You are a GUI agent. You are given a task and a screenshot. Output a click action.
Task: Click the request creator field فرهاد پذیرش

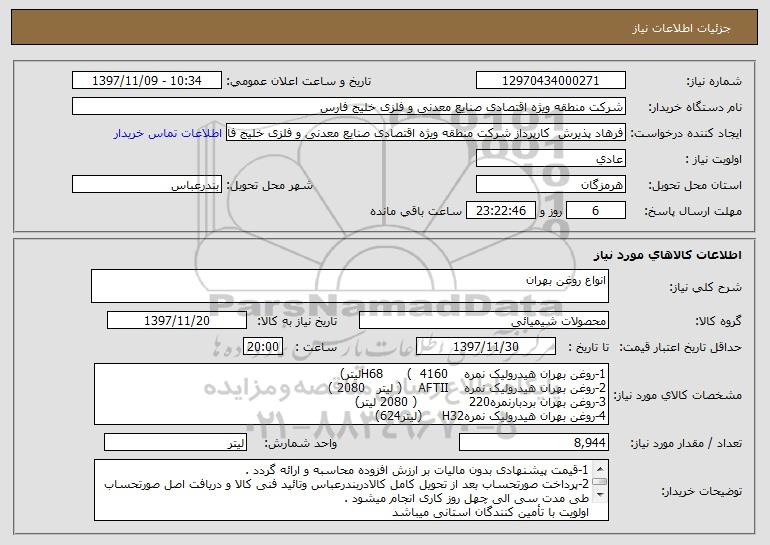pyautogui.click(x=426, y=133)
